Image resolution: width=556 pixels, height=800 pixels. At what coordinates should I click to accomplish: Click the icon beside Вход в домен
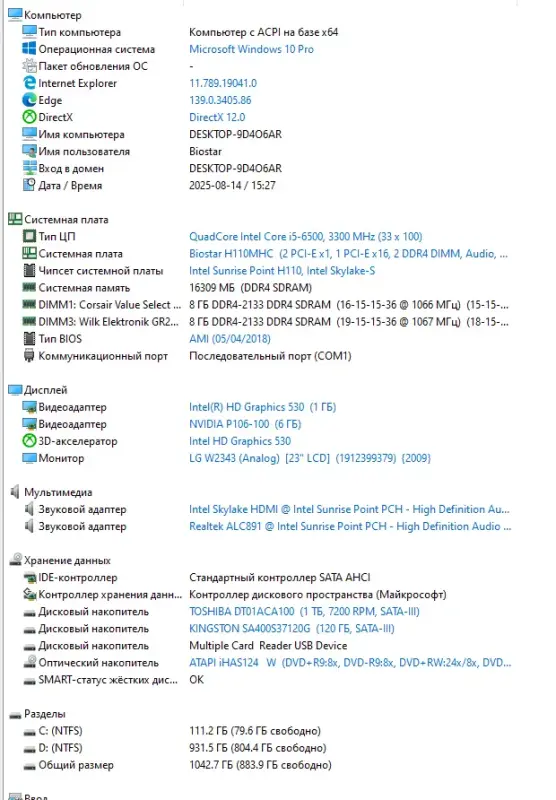pos(29,168)
